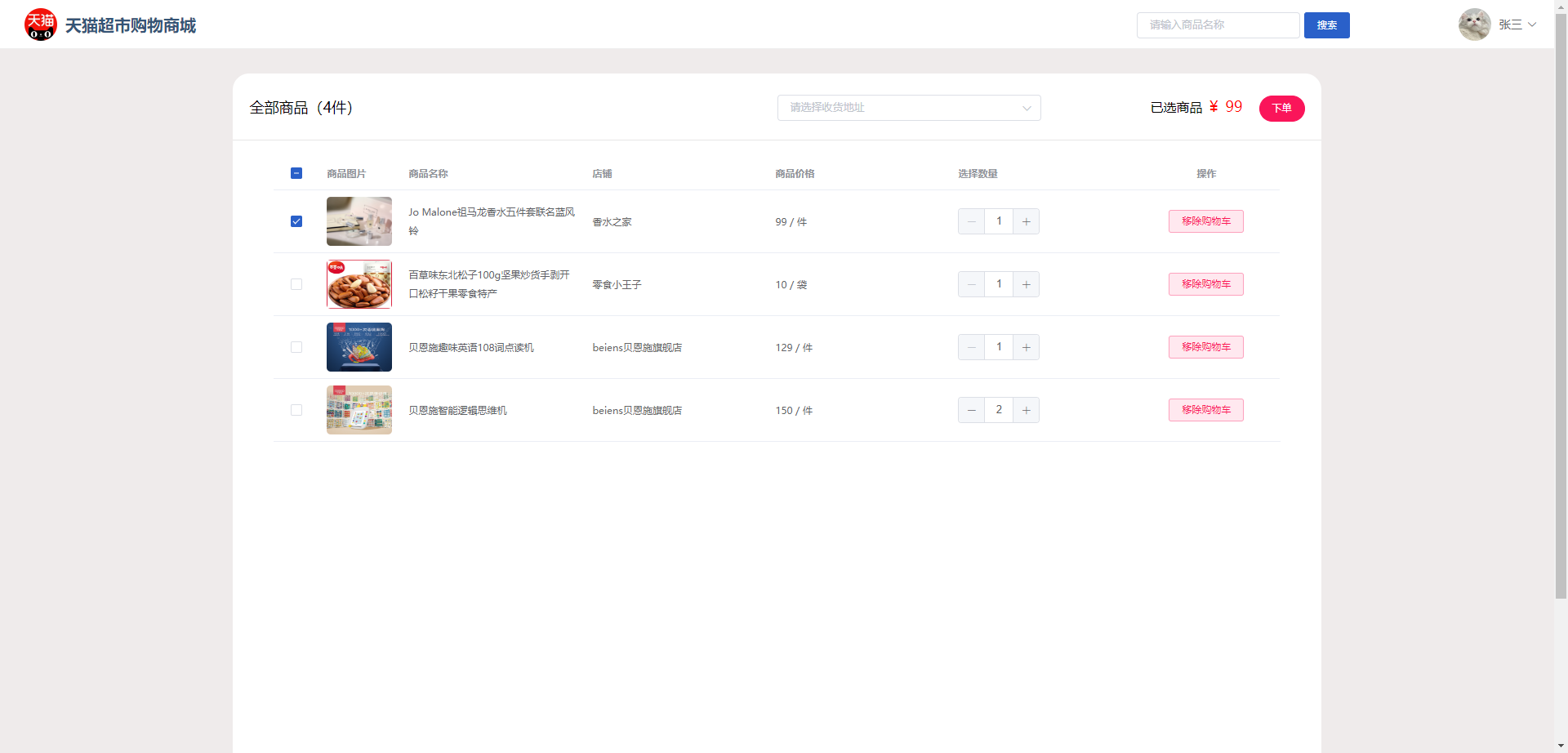Screen dimensions: 1568x753
Task: Click quantity field of 百草味东北松子
Action: coord(999,284)
